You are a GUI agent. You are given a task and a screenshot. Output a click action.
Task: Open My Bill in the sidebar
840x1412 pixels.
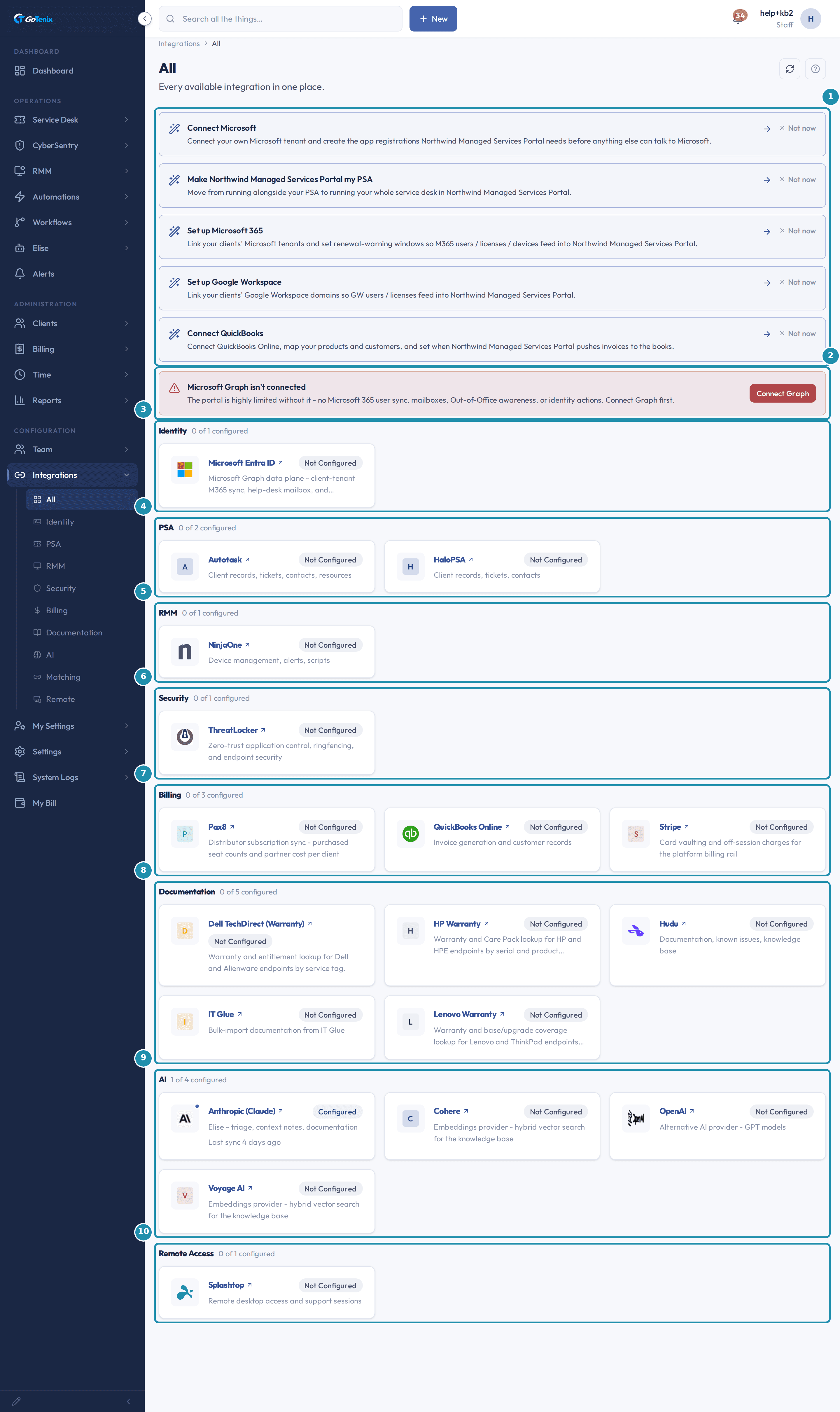72,803
